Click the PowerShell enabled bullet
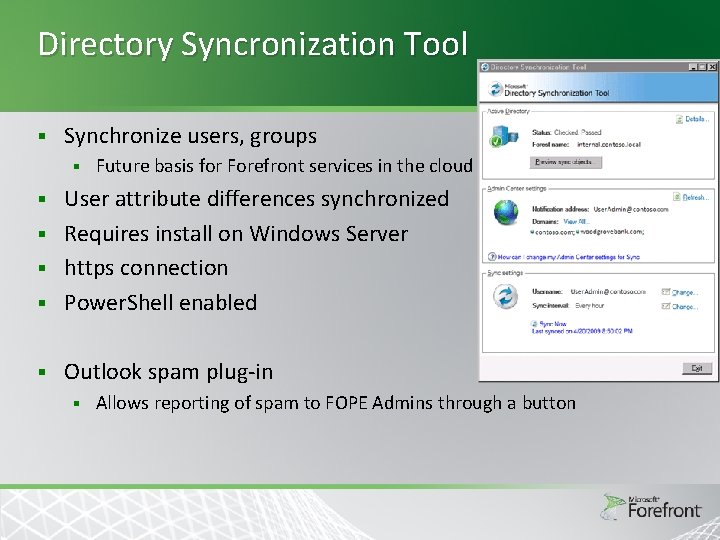720x540 pixels. point(161,303)
